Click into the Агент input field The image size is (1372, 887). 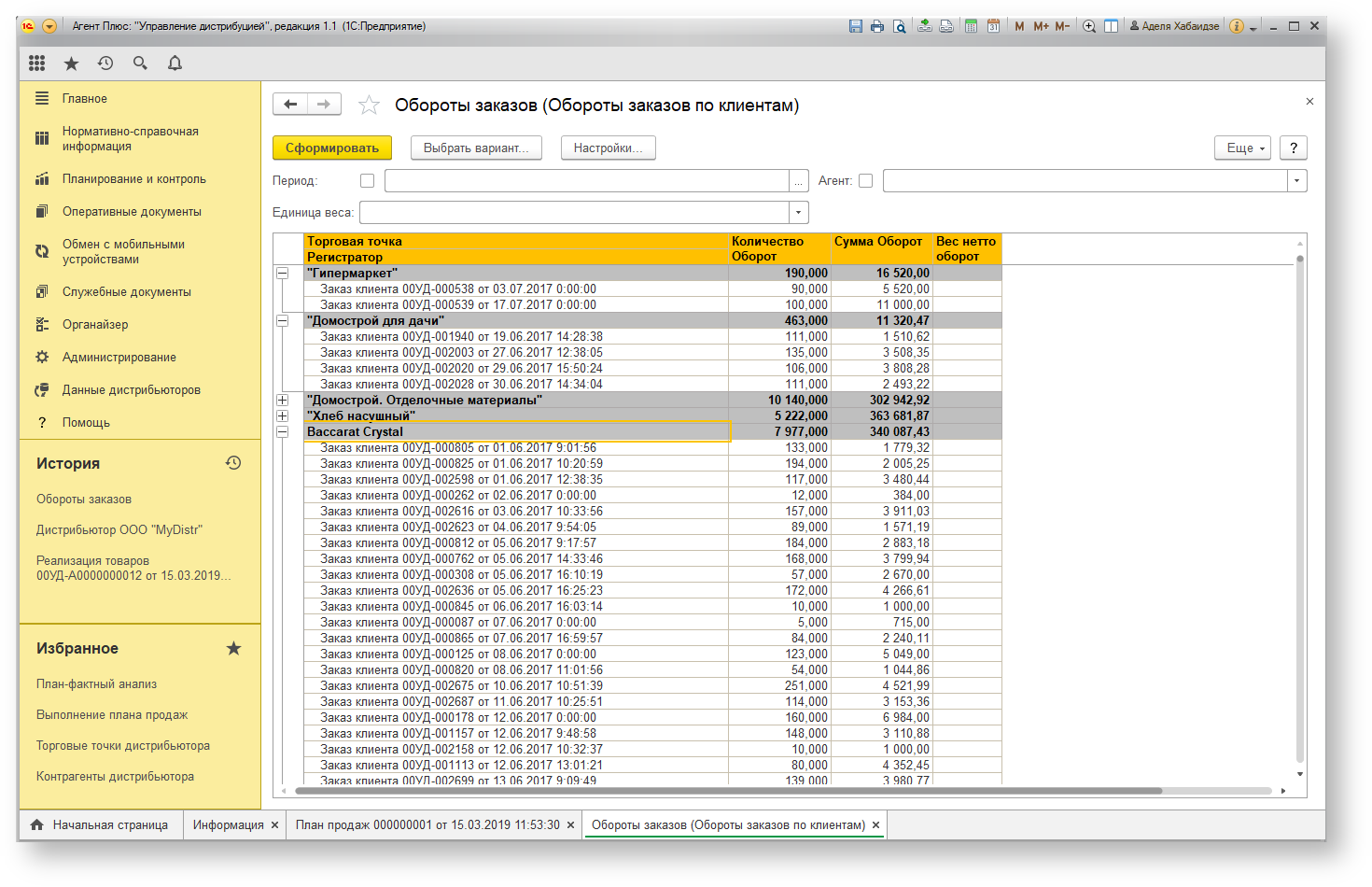point(1085,181)
